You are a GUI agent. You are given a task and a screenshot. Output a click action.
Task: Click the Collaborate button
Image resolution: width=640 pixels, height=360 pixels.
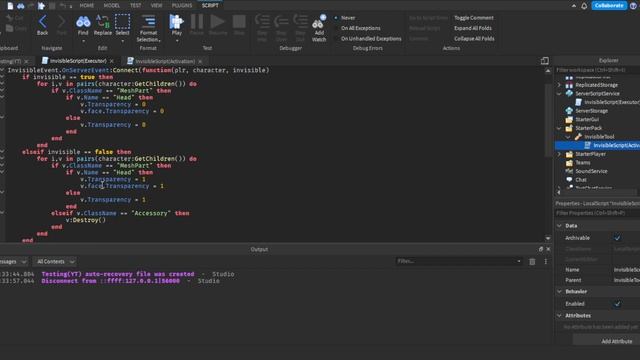tap(609, 6)
